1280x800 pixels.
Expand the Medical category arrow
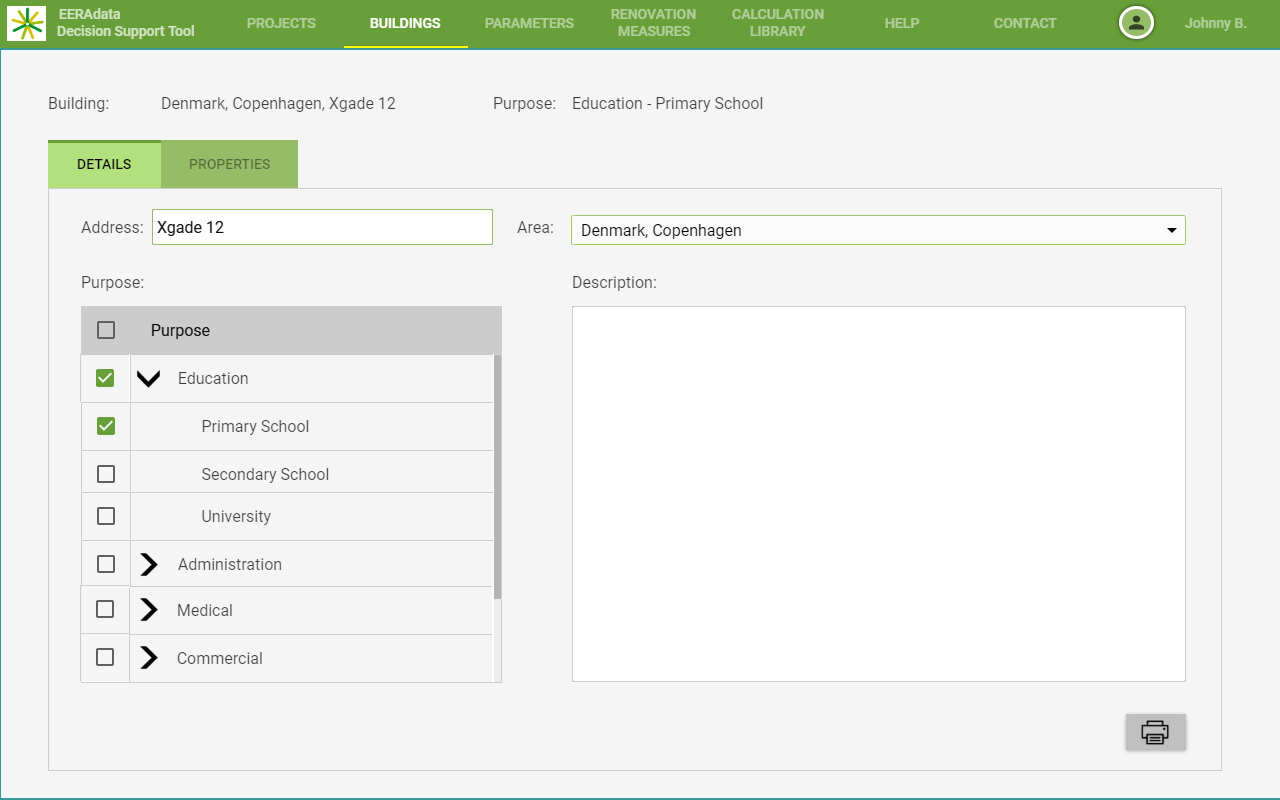coord(149,610)
